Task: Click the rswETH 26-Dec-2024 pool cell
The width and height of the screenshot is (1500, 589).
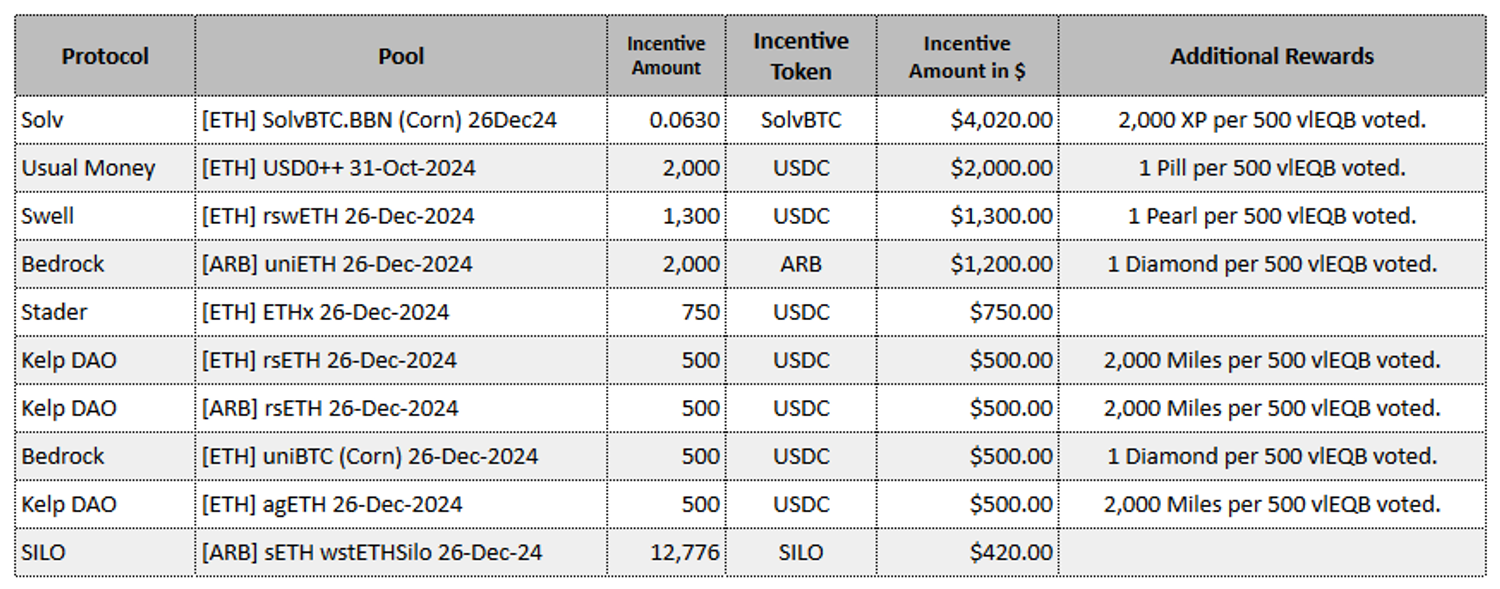Action: coord(401,216)
